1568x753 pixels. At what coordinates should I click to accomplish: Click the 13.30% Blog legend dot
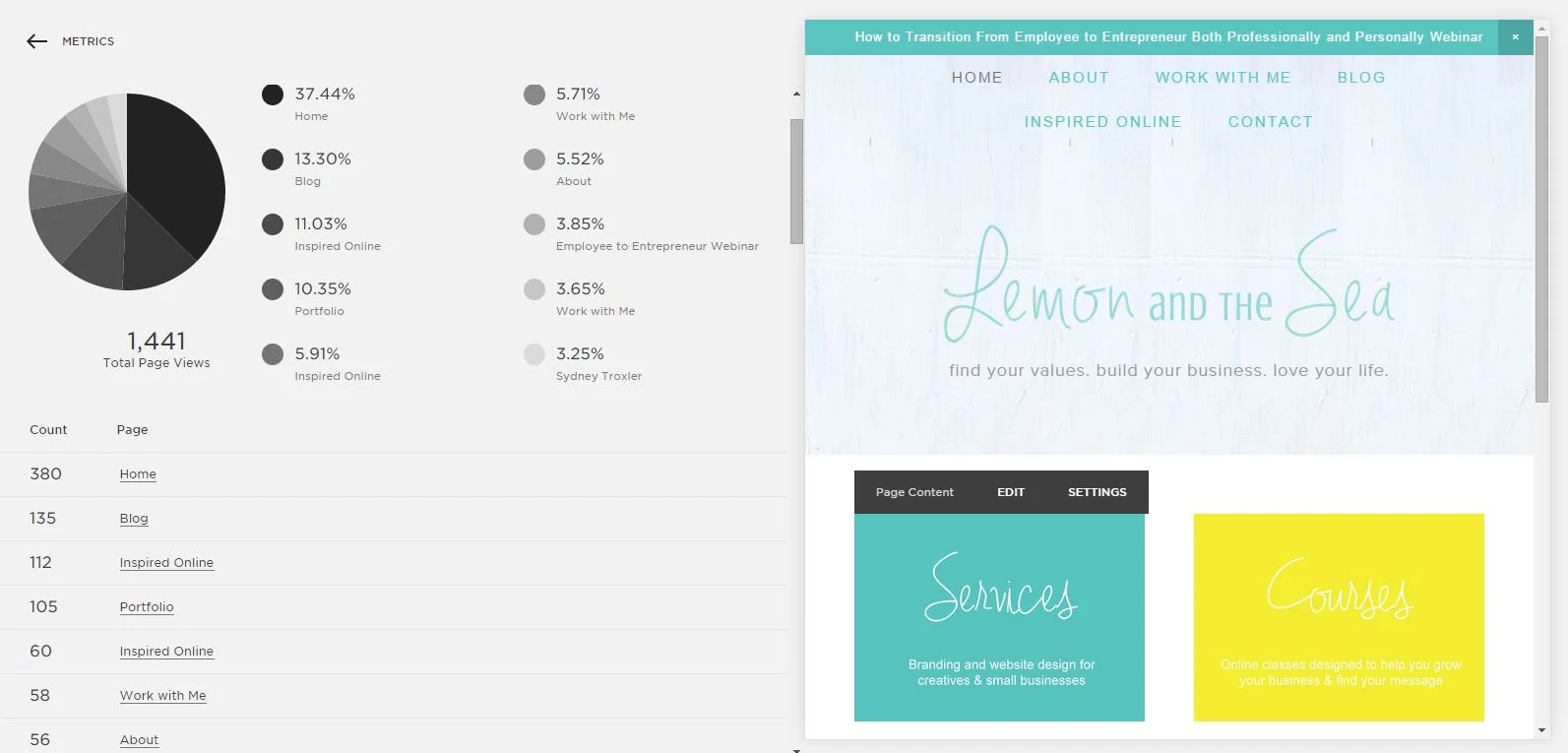pyautogui.click(x=273, y=159)
